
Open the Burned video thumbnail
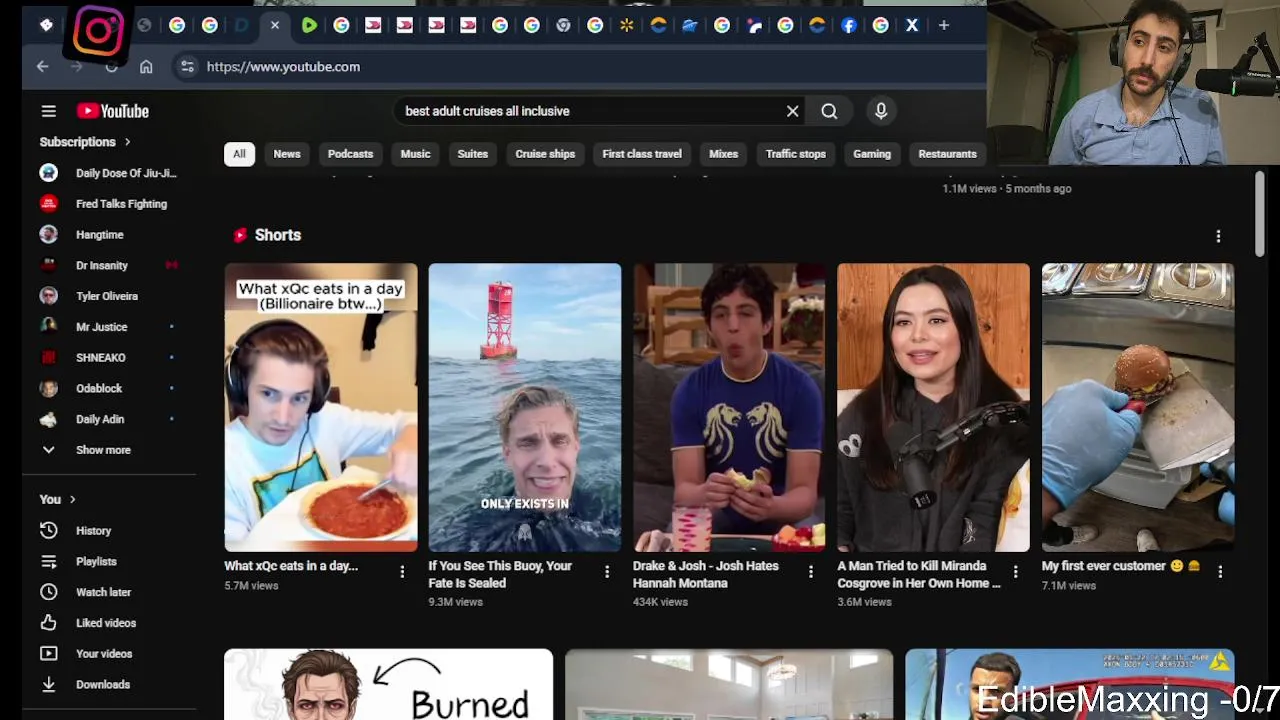click(x=388, y=684)
